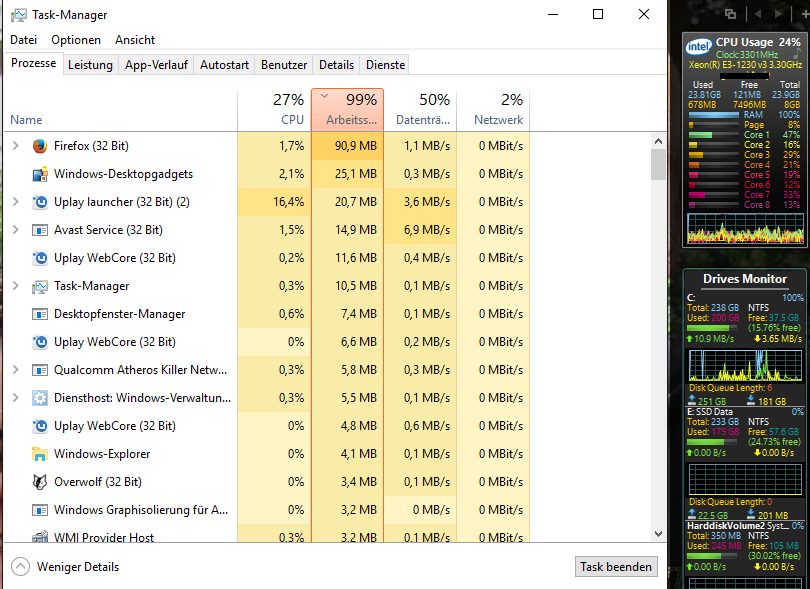Viewport: 810px width, 589px height.
Task: Select the Prozesse tab
Action: click(x=34, y=64)
